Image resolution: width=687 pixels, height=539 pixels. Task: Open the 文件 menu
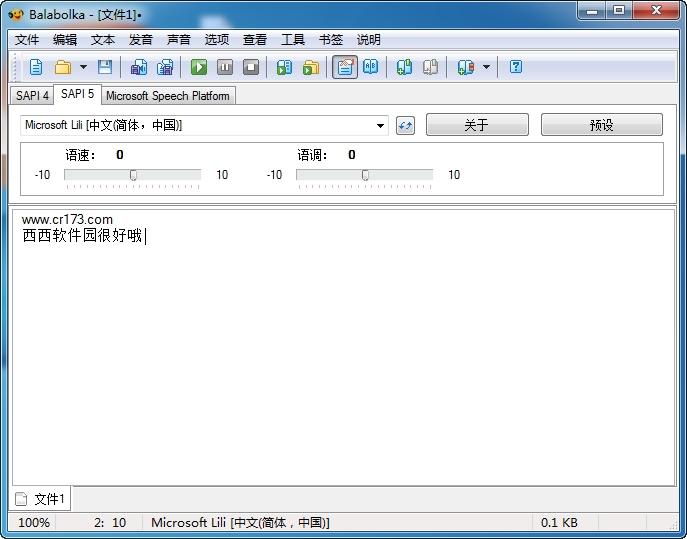point(27,40)
